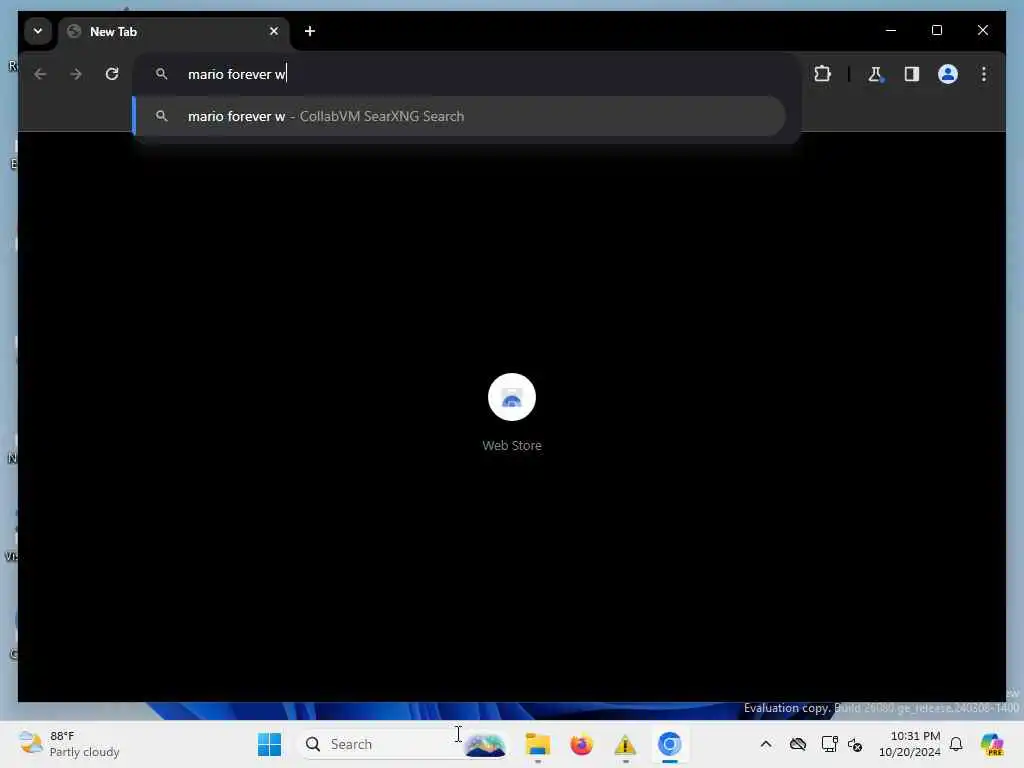The width and height of the screenshot is (1024, 768).
Task: Click the Web Store label
Action: [x=512, y=445]
